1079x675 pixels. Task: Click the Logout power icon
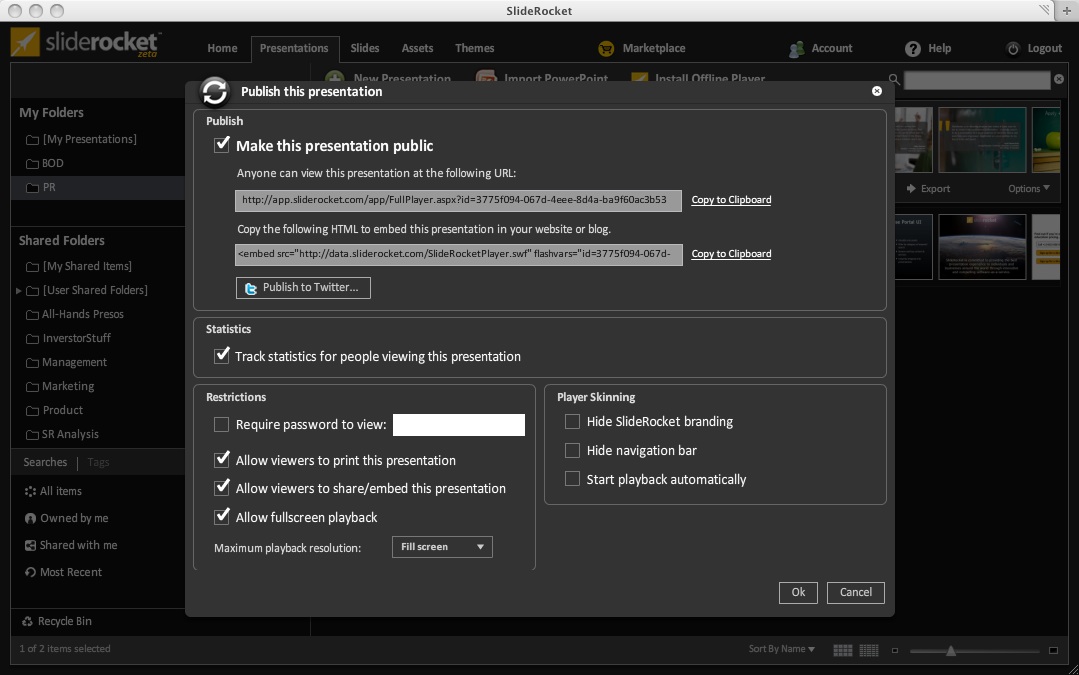[x=1013, y=48]
